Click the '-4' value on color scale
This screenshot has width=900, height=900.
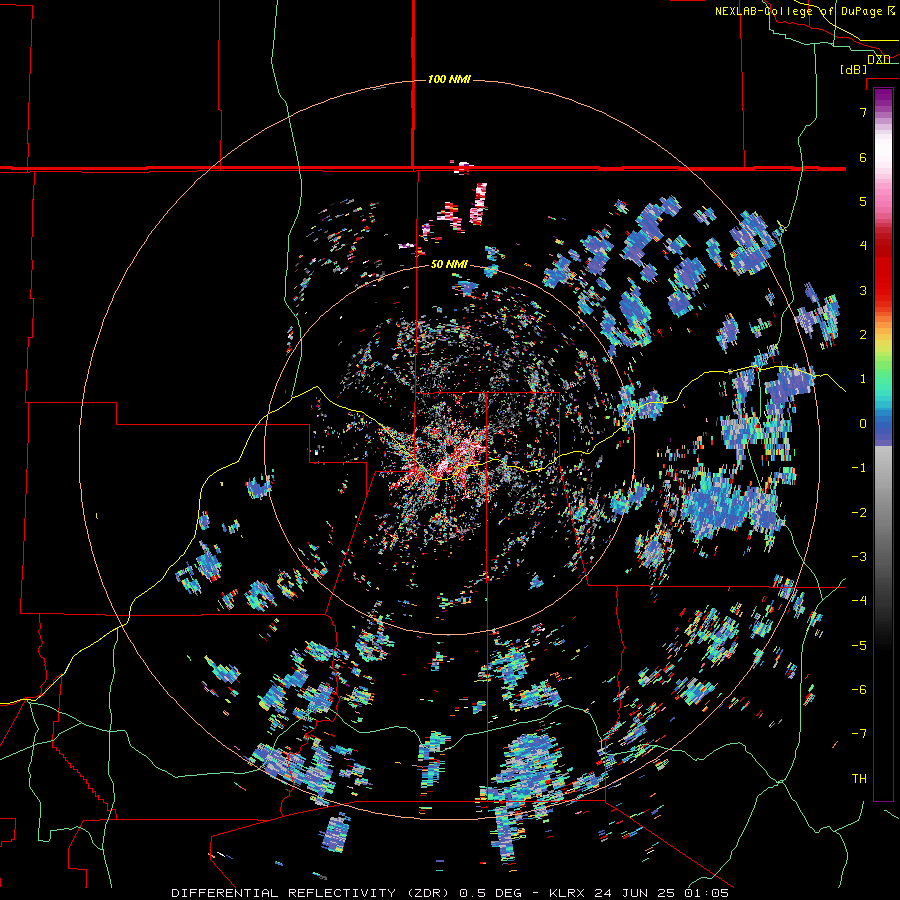(x=859, y=601)
